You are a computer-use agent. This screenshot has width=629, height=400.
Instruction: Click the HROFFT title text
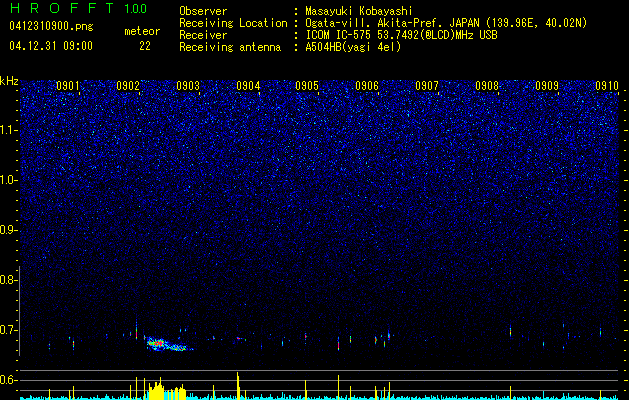[62, 8]
